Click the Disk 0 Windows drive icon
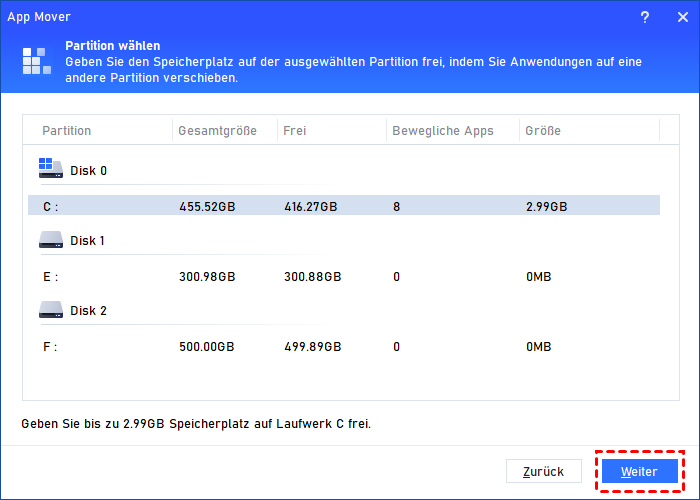This screenshot has height=500, width=700. coord(50,169)
